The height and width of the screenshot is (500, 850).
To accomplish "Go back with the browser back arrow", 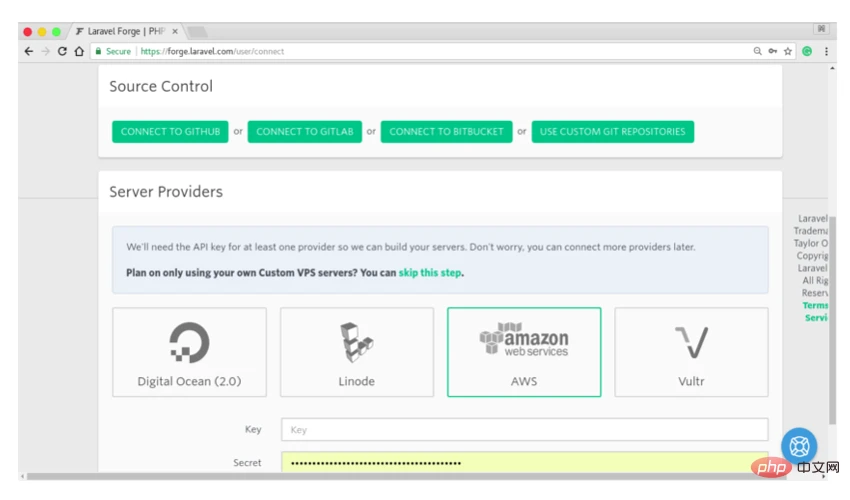I will click(29, 51).
